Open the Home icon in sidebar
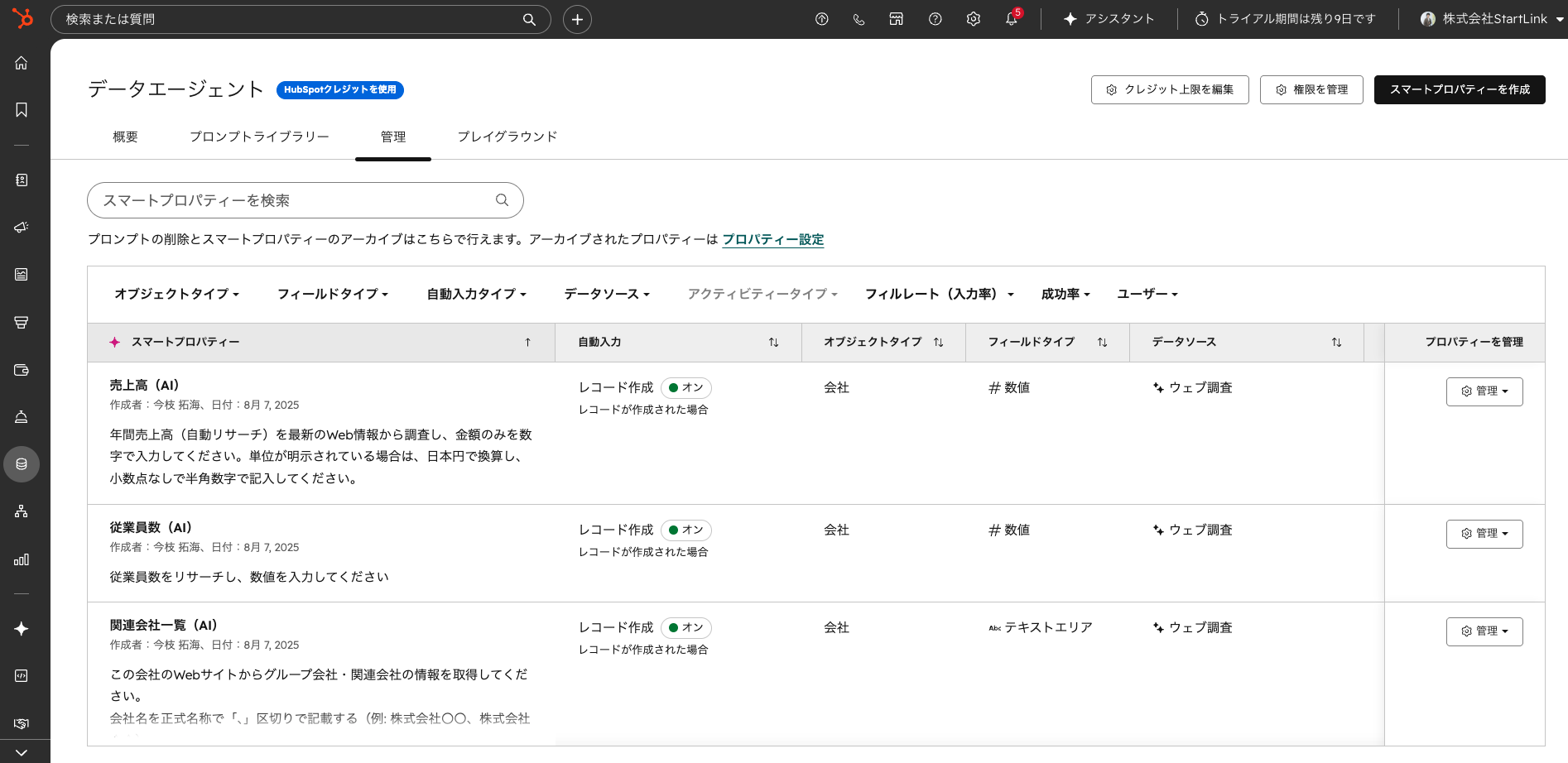The height and width of the screenshot is (763, 1568). click(22, 63)
